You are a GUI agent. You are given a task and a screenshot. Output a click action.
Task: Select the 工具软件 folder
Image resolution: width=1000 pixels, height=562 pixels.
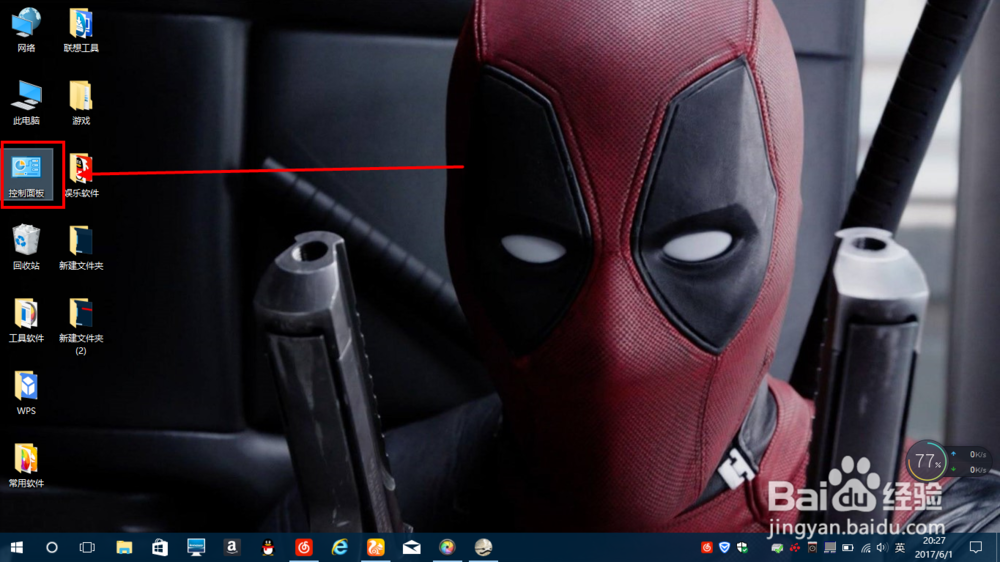[26, 320]
